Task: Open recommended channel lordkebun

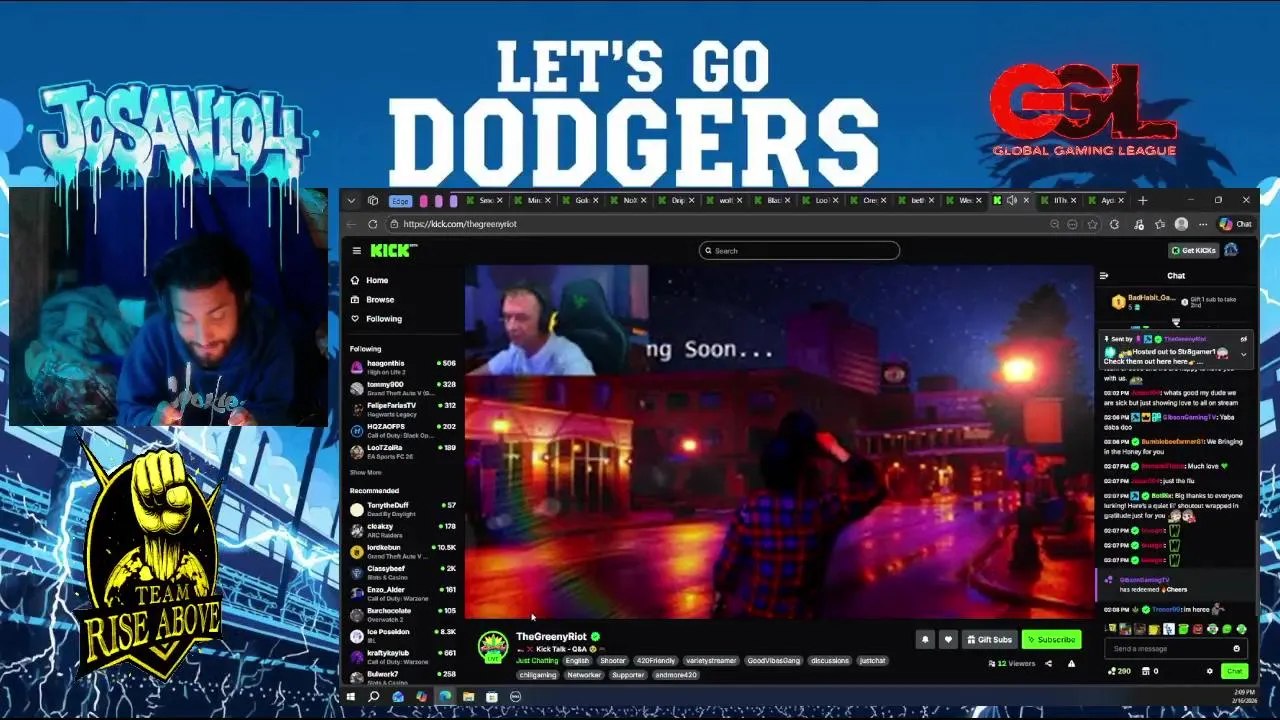Action: tap(402, 551)
